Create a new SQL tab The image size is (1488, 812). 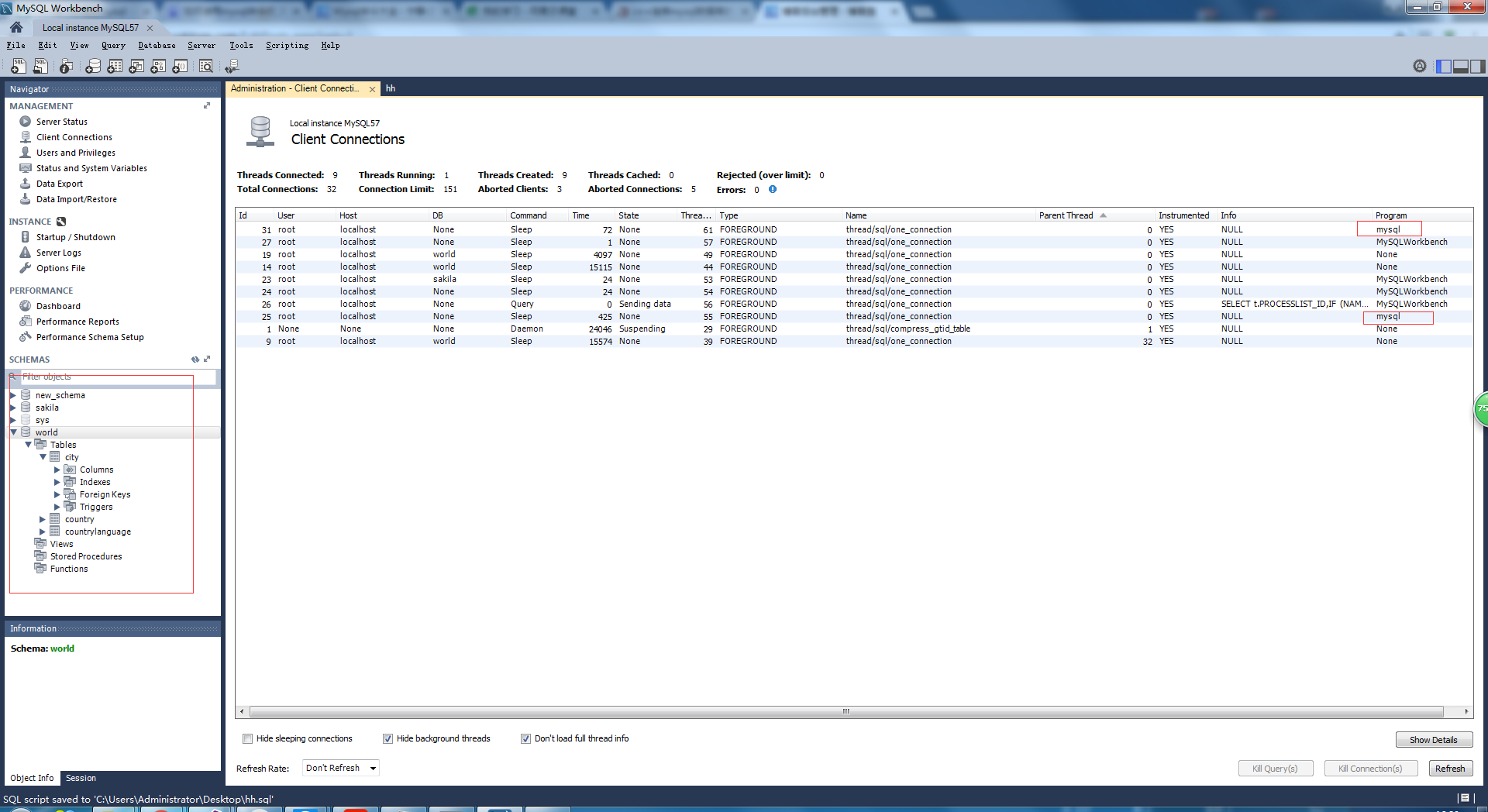click(x=18, y=67)
